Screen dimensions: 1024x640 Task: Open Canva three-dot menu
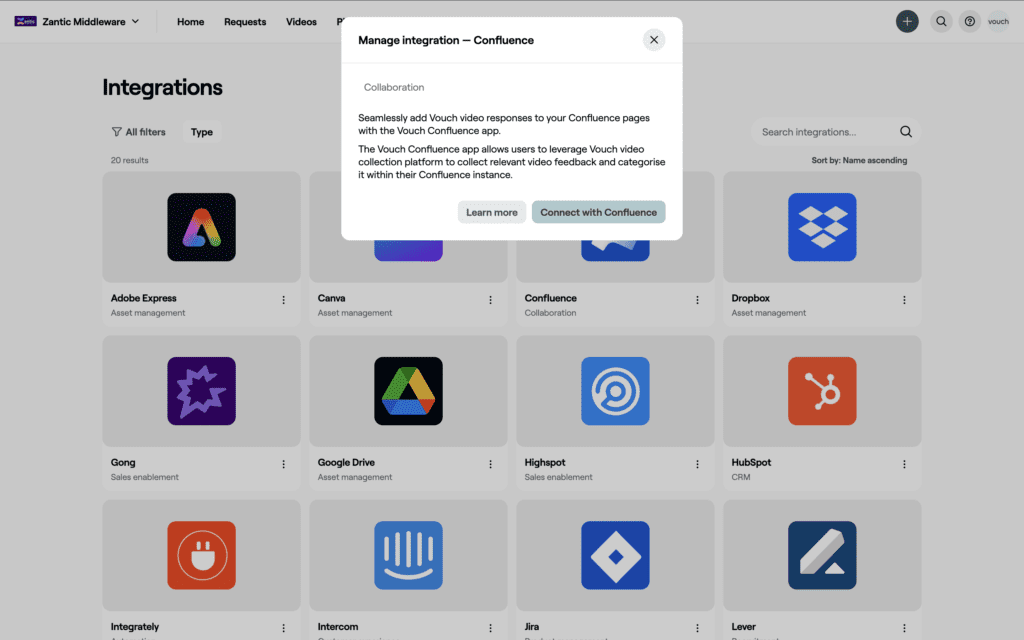point(490,300)
